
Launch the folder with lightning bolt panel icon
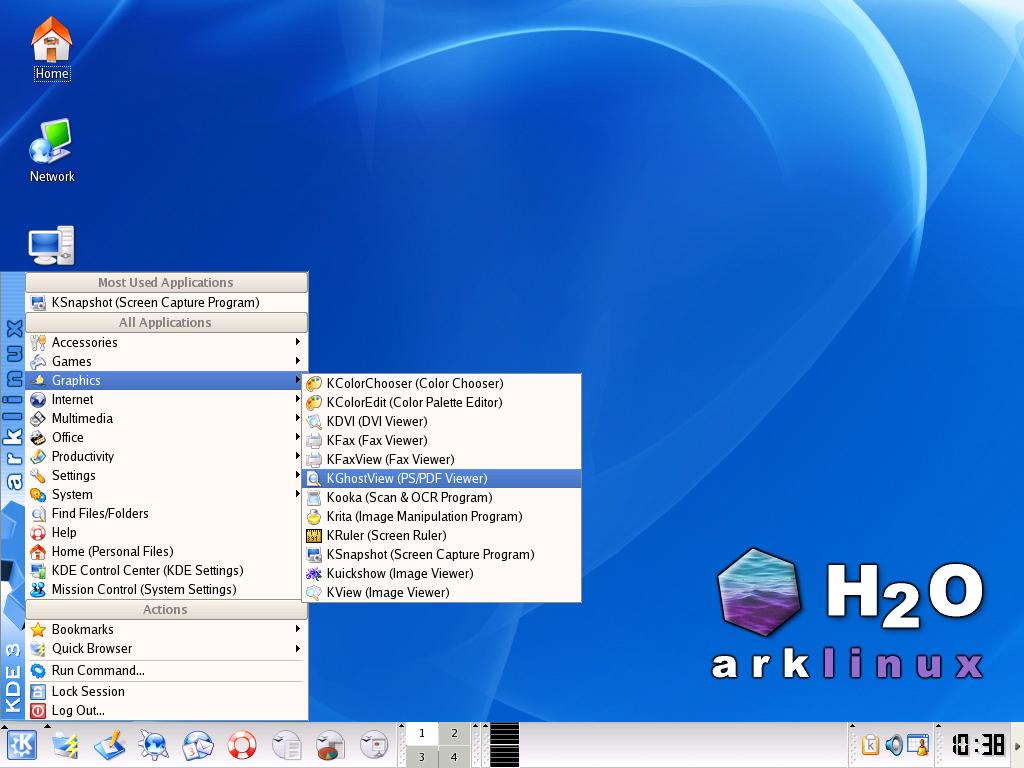pos(65,745)
